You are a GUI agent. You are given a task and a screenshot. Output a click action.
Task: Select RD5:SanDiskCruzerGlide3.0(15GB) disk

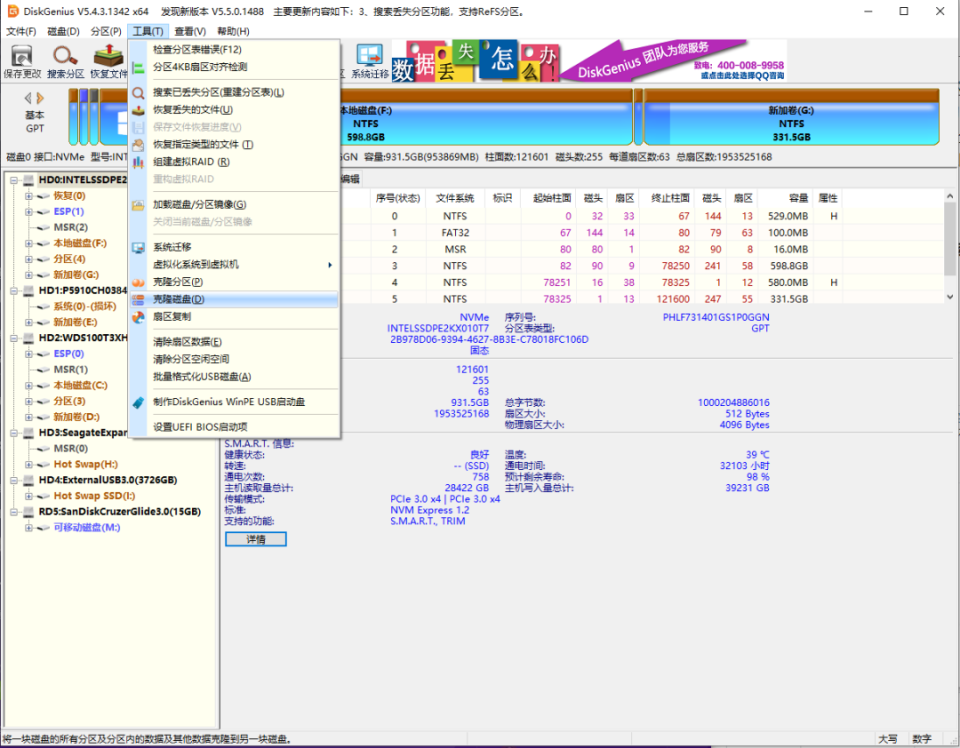click(119, 512)
